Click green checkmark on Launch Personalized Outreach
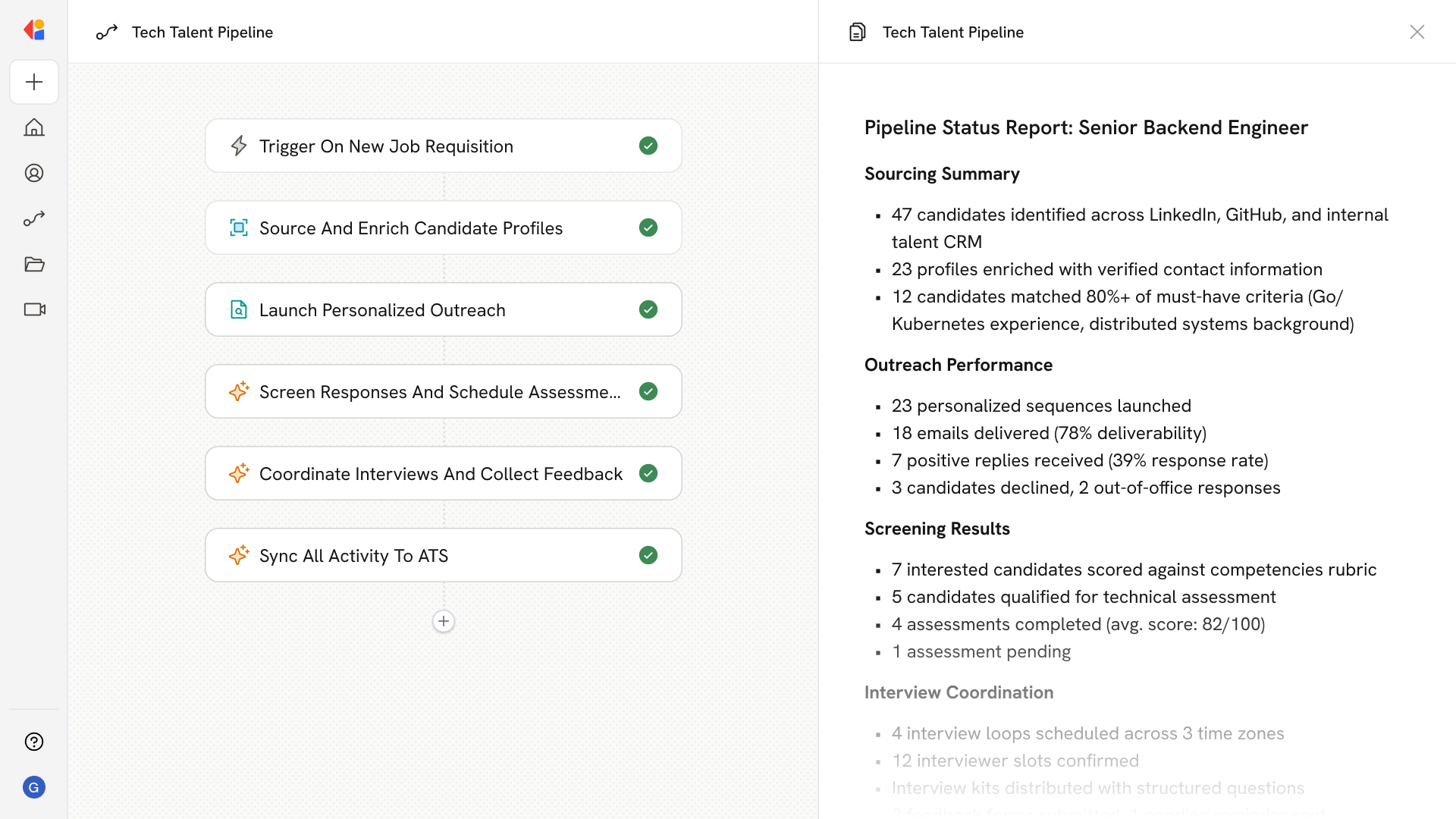Viewport: 1456px width, 819px height. (648, 309)
